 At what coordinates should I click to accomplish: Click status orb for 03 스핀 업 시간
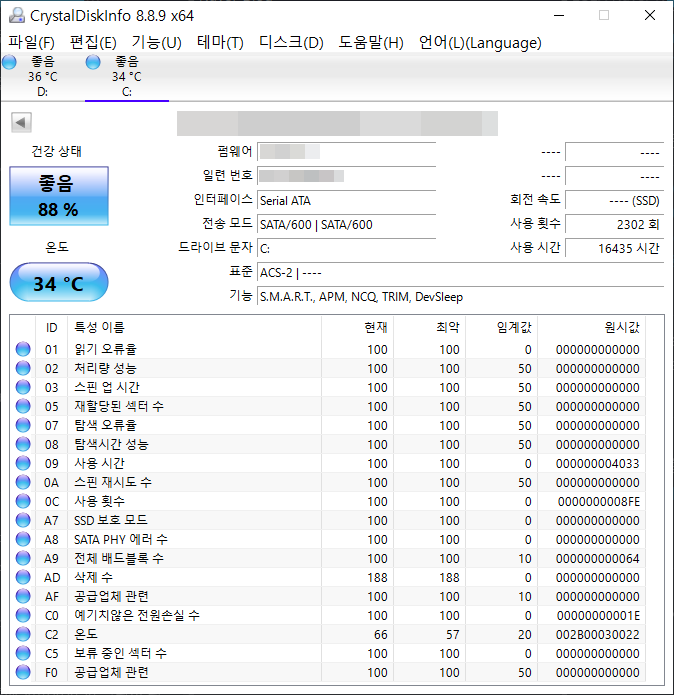(23, 387)
